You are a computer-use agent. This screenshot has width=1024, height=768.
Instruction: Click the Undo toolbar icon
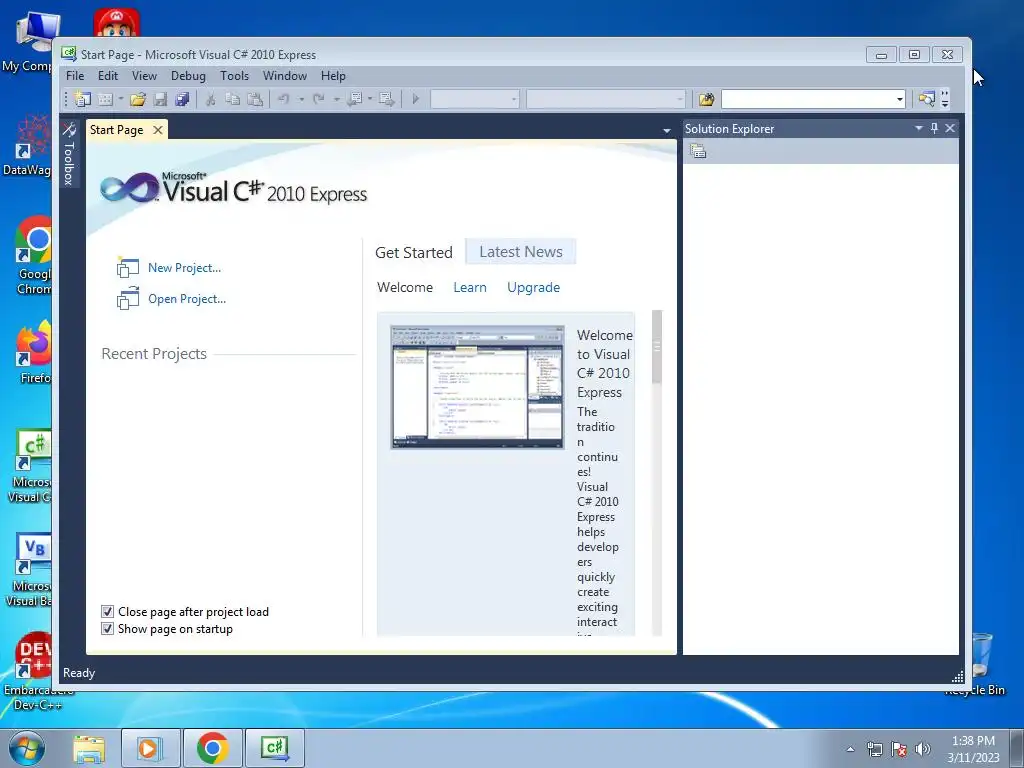pos(283,99)
